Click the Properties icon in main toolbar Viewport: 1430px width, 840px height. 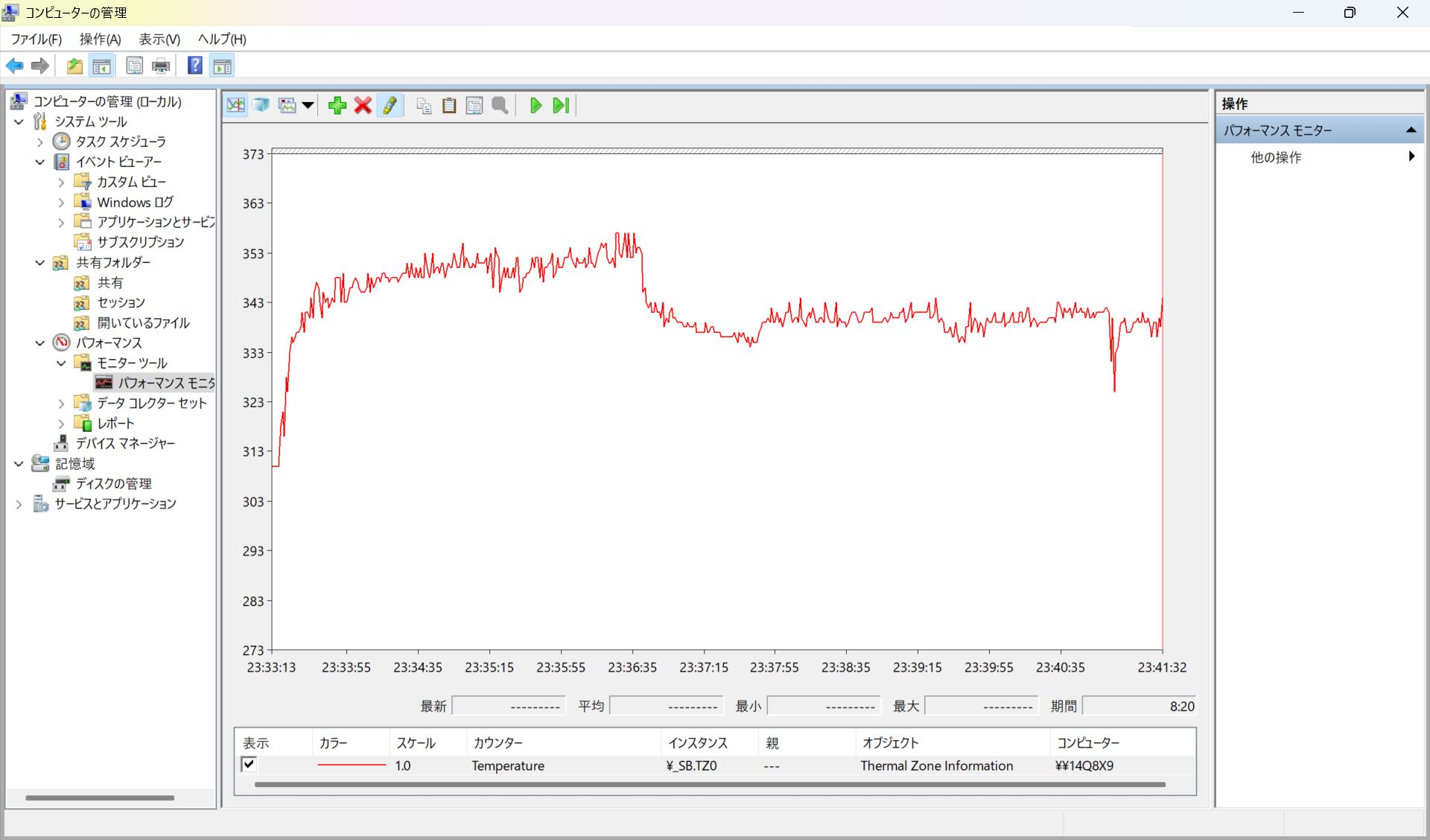pyautogui.click(x=134, y=66)
